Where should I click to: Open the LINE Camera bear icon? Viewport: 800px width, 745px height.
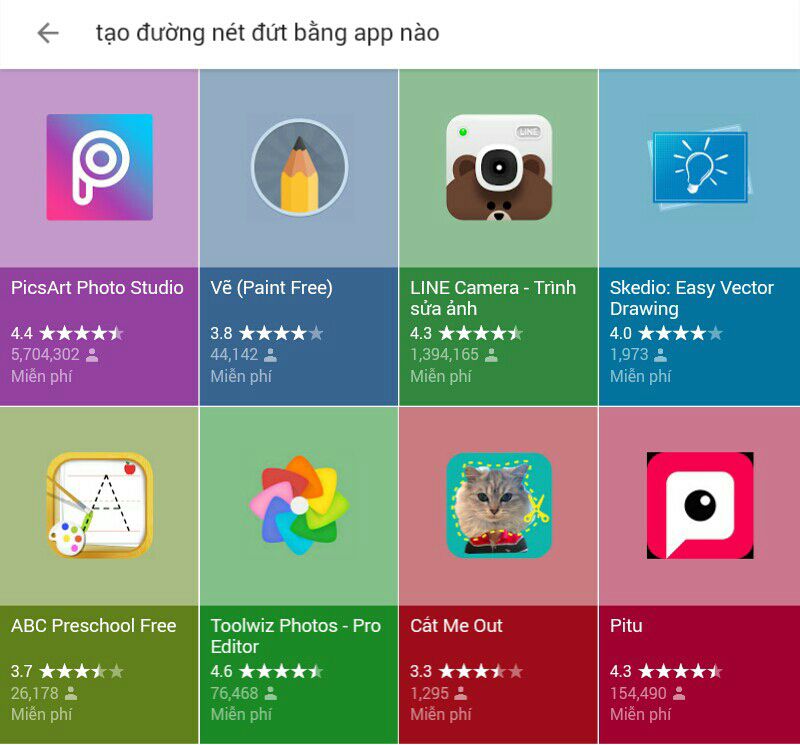499,167
